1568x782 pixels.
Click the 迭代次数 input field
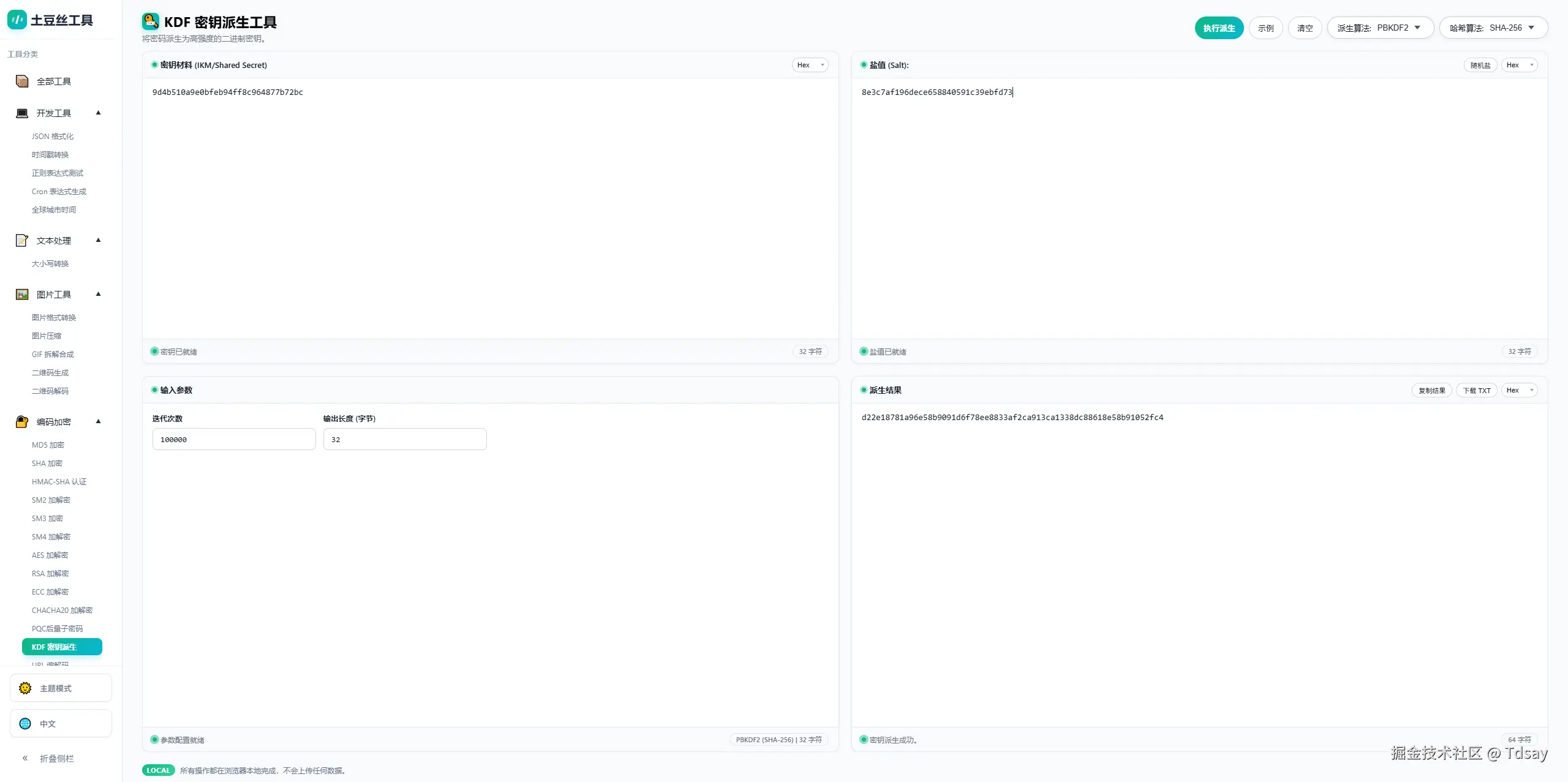[234, 440]
